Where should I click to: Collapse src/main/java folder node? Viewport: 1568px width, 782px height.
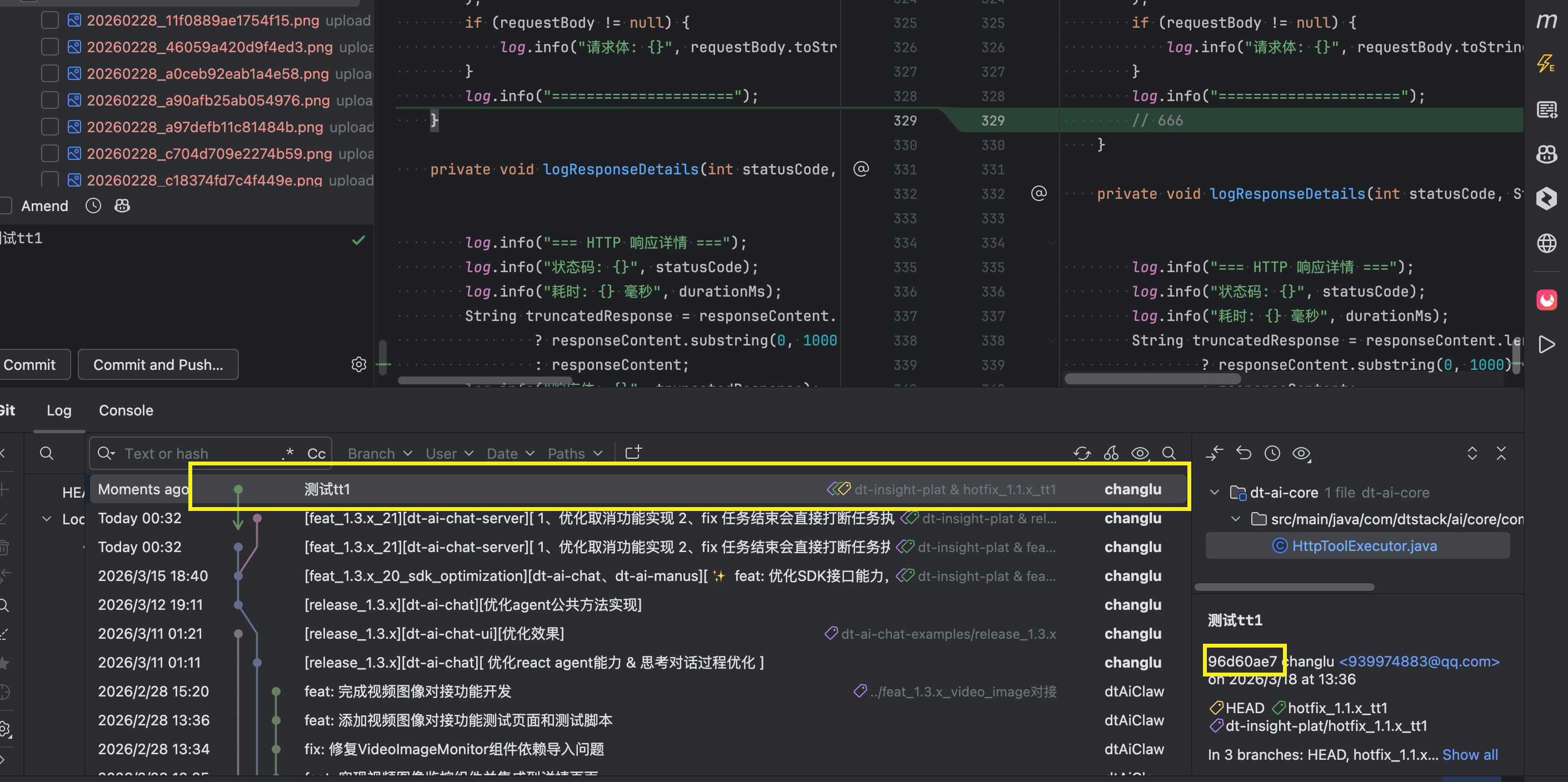[x=1236, y=519]
